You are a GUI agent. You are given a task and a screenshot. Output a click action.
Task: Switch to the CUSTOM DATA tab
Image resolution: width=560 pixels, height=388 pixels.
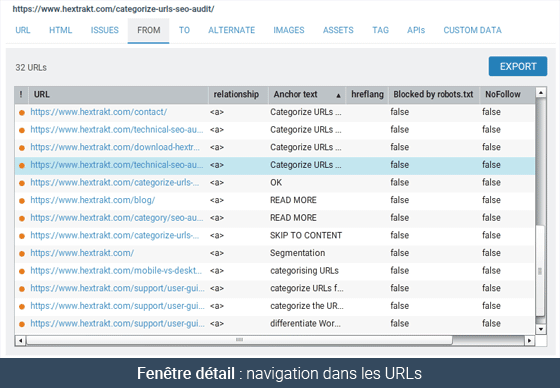(472, 30)
